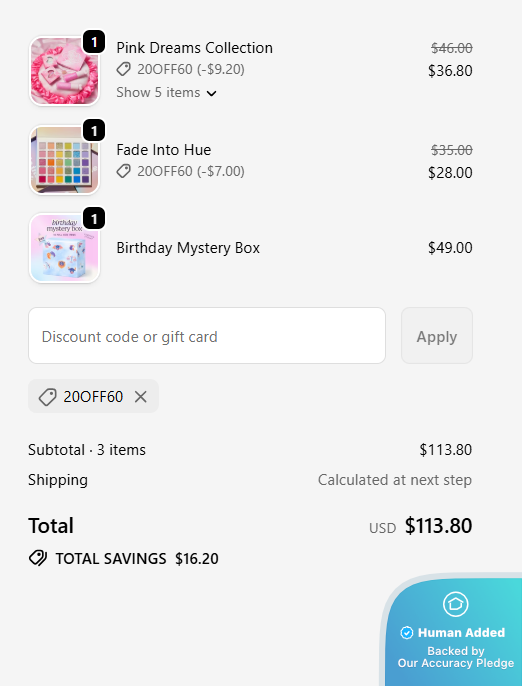Image resolution: width=522 pixels, height=686 pixels.
Task: Click the Total Savings tags icon
Action: tap(38, 558)
